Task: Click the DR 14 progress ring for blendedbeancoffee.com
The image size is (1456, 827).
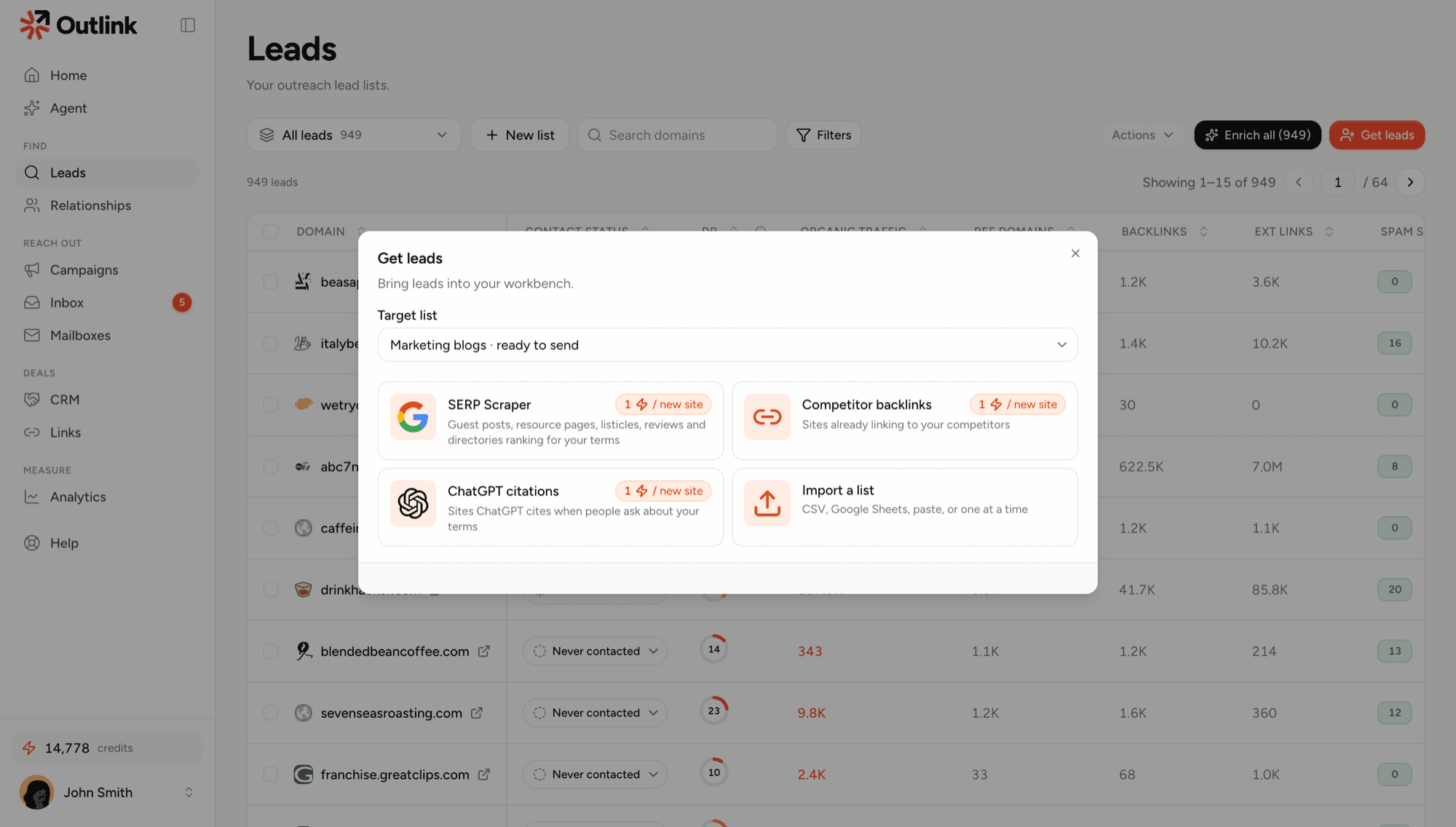Action: pyautogui.click(x=714, y=649)
